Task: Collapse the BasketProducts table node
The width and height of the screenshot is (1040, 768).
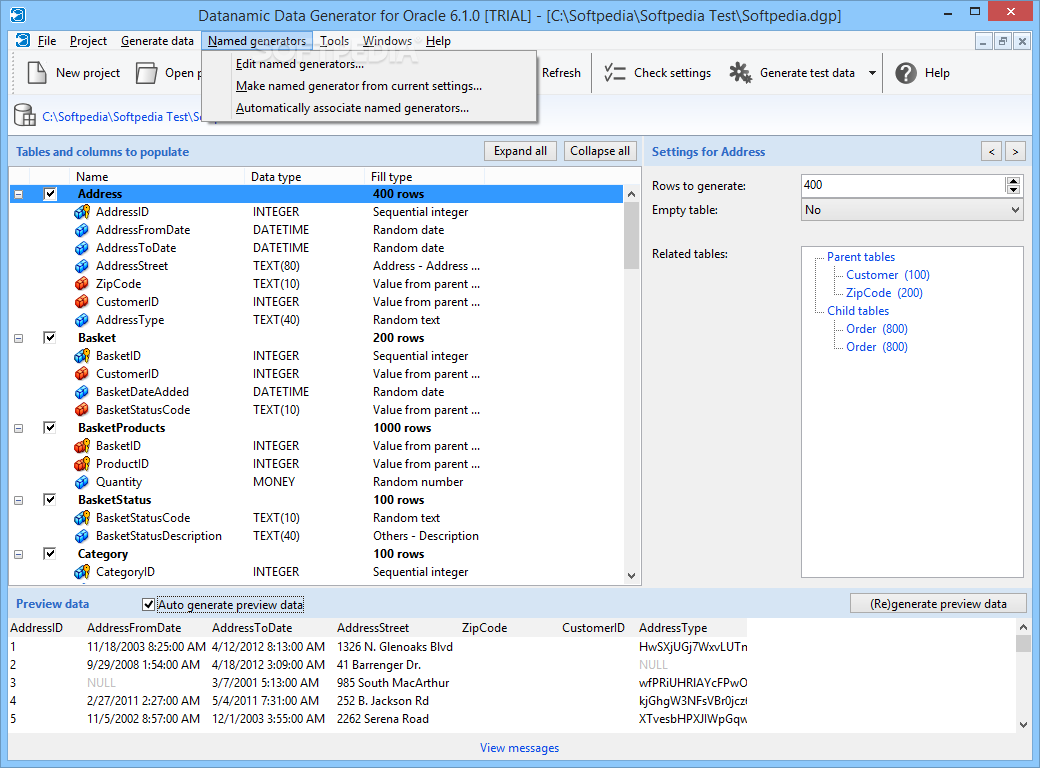Action: [x=19, y=428]
